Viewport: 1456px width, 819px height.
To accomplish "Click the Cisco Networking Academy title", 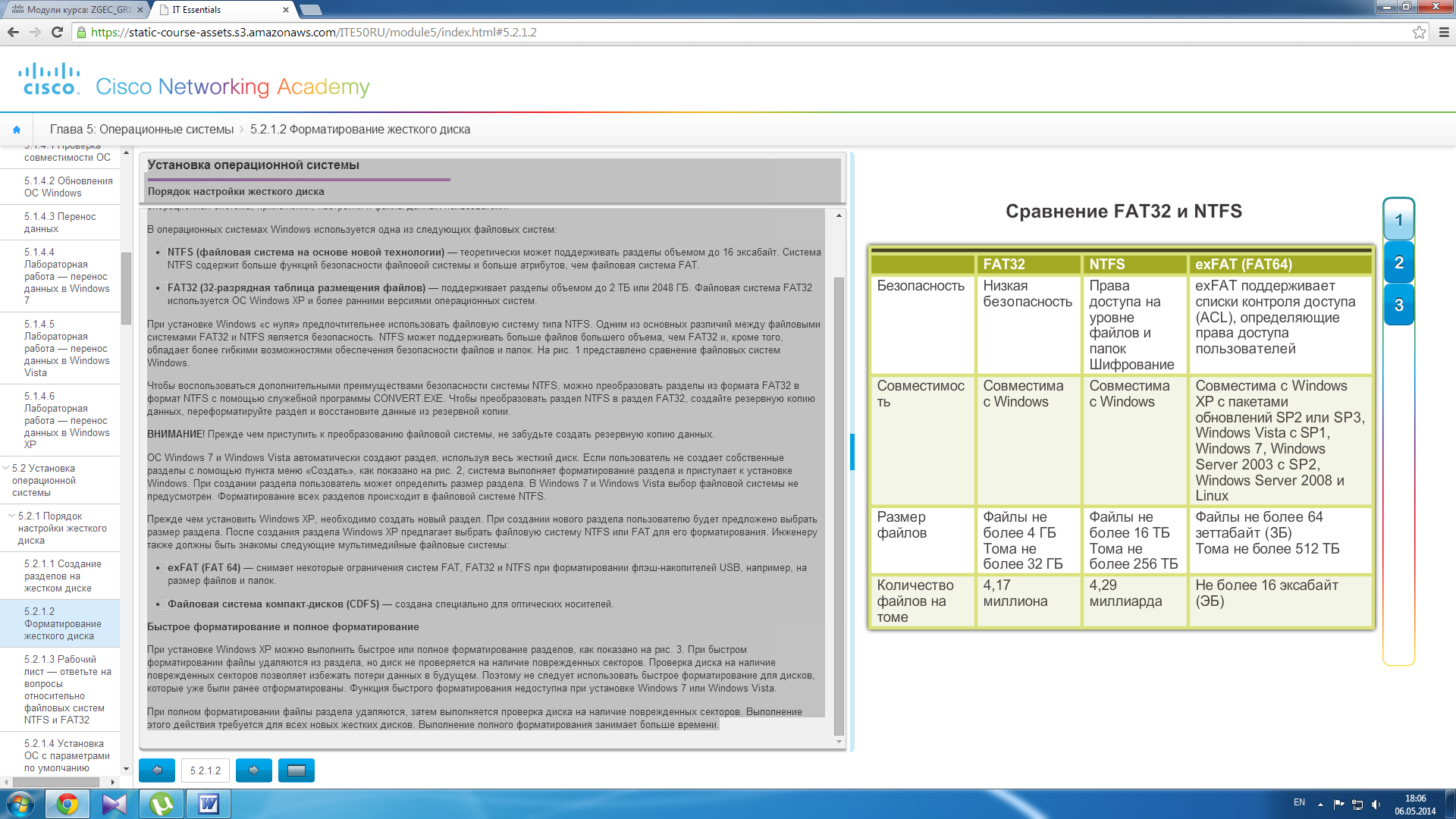I will 232,86.
